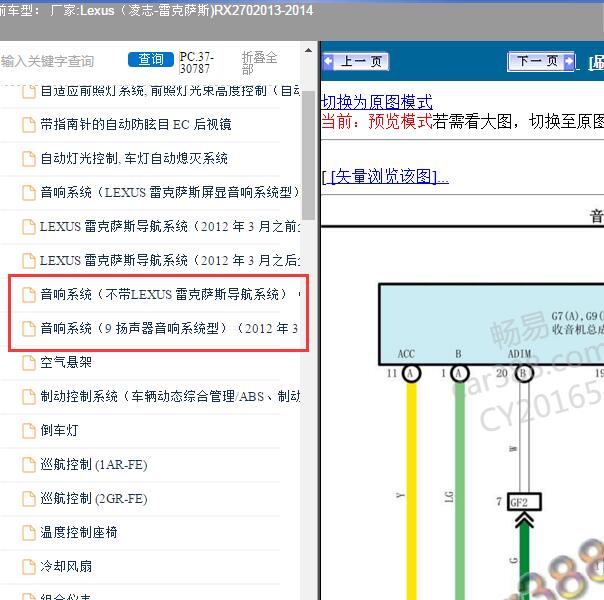Screen dimensions: 604x600
Task: Open 音响系统（不带LEXUS 雷克萨斯导航系统）item
Action: [x=164, y=295]
